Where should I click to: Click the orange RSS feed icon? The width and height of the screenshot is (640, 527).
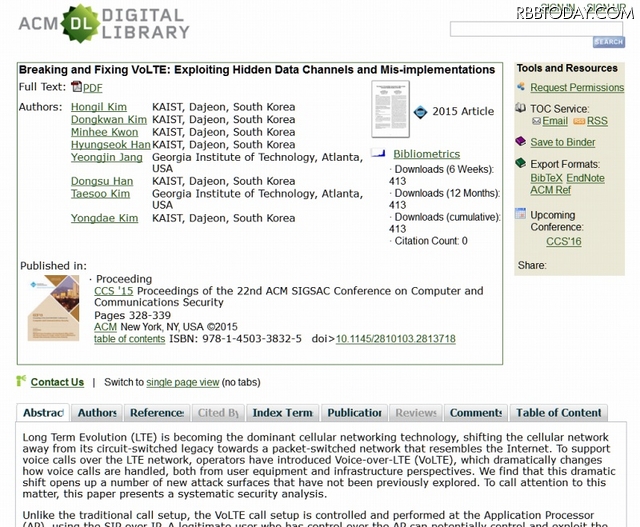point(579,121)
